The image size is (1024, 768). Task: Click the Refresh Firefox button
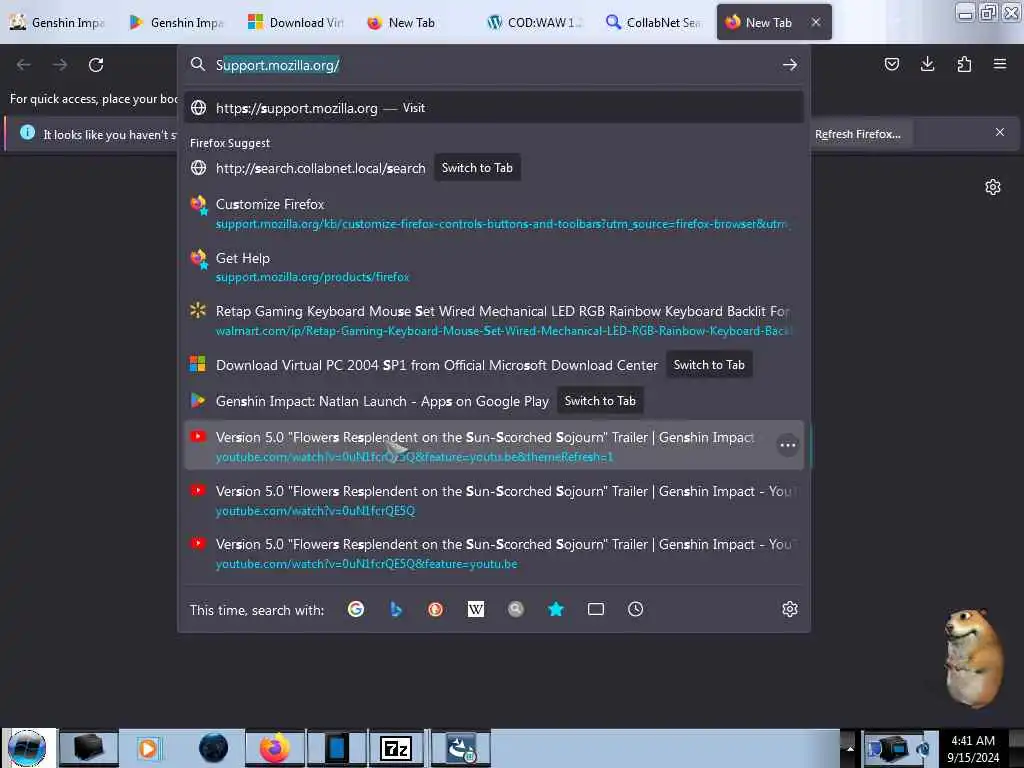857,134
